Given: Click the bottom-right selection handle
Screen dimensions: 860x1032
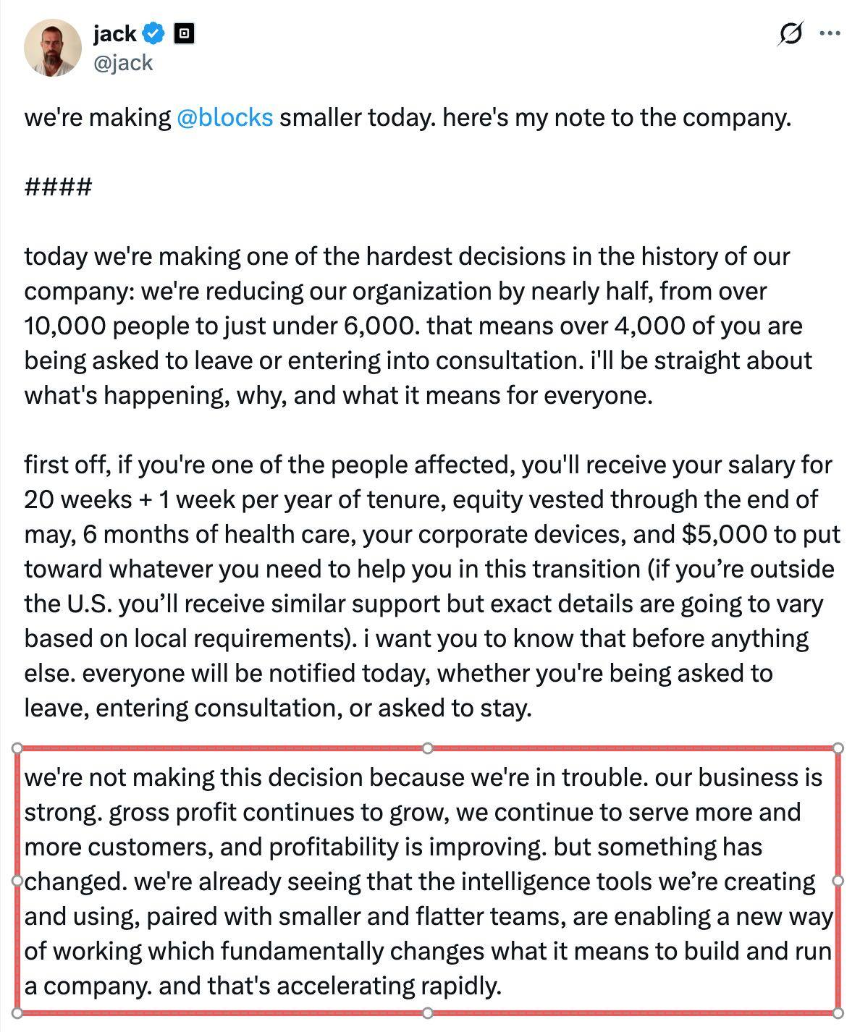Looking at the screenshot, I should click(840, 1014).
